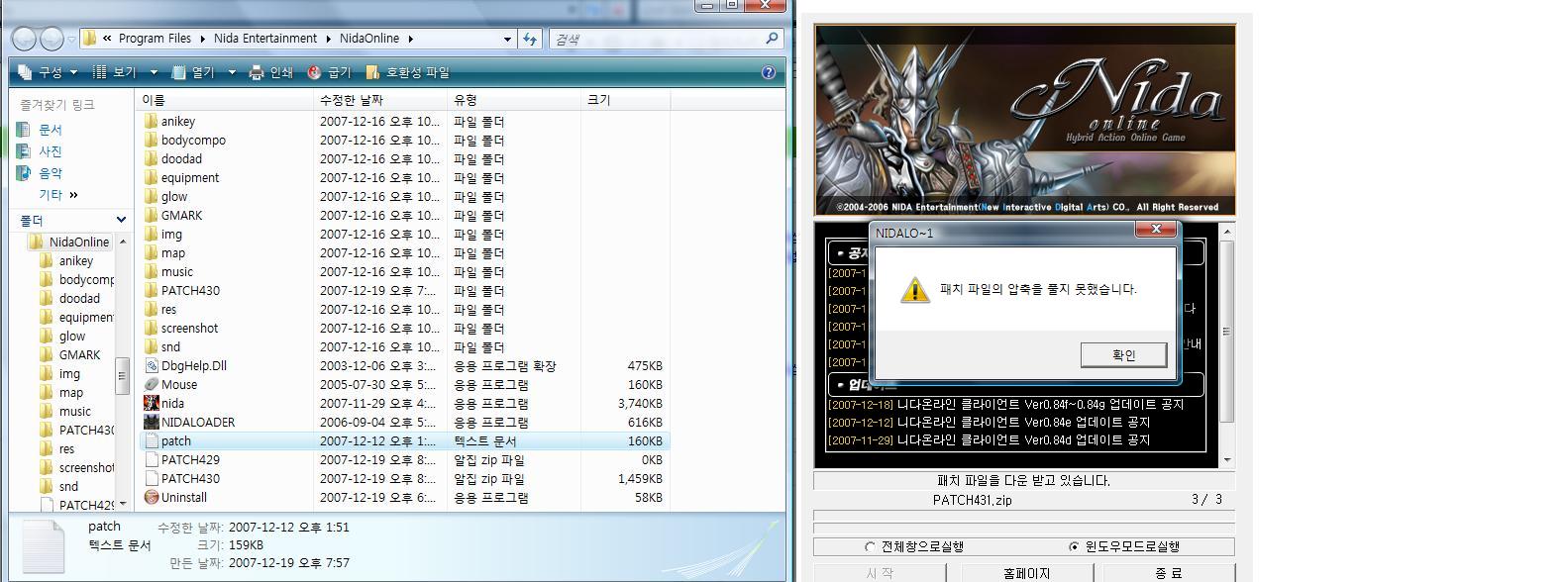Open address bar history dropdown arrow
The height and width of the screenshot is (582, 1568).
pyautogui.click(x=507, y=39)
